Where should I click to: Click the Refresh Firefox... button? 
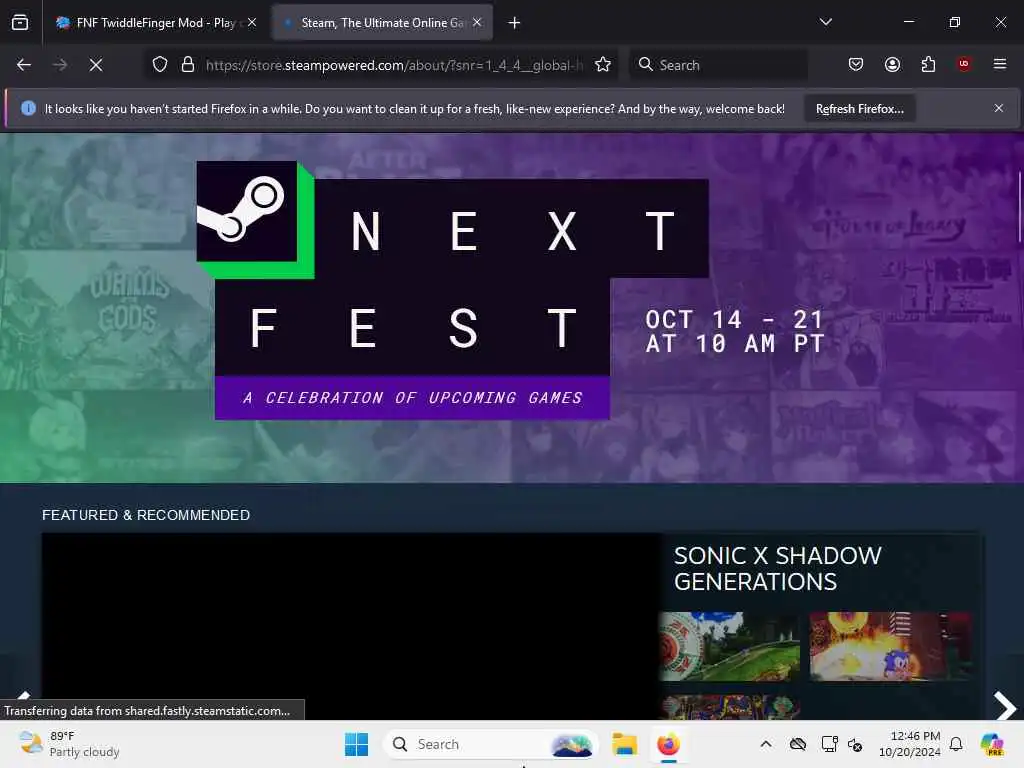859,109
